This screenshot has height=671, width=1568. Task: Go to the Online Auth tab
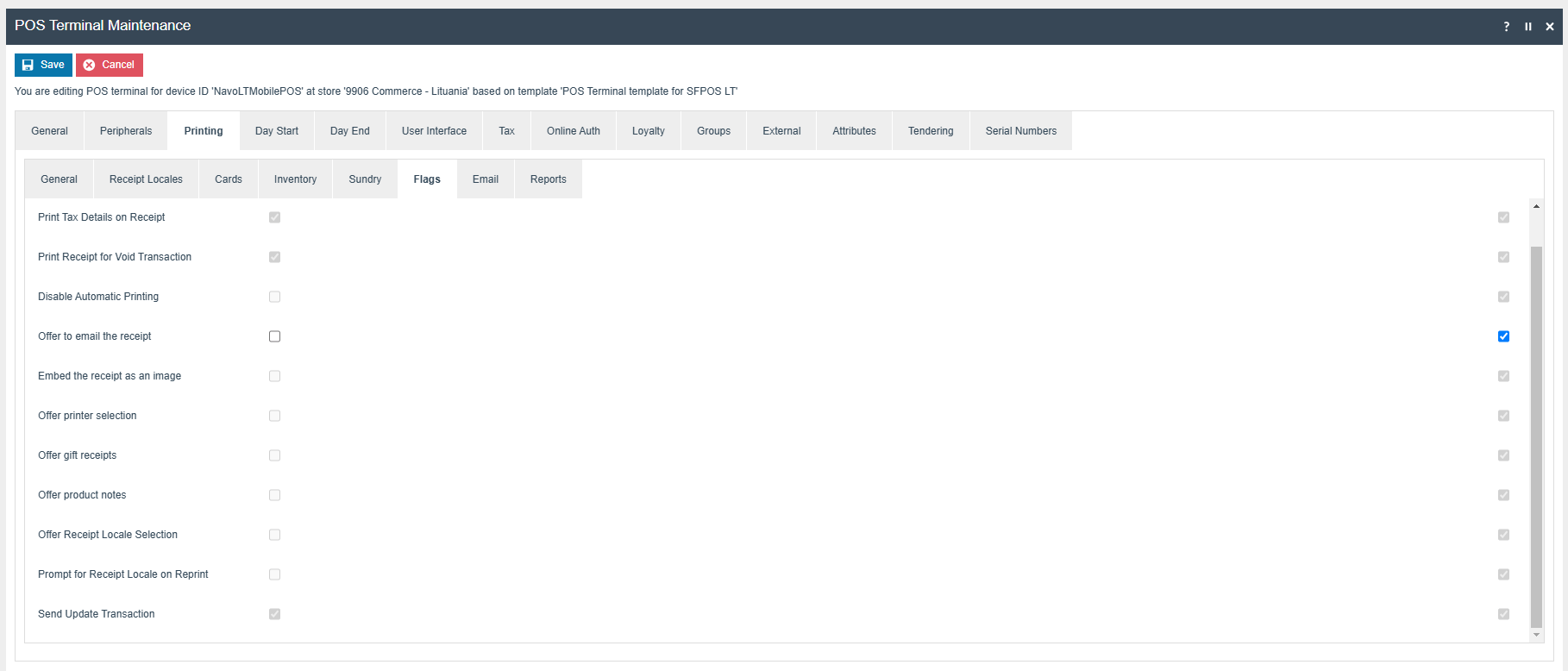click(573, 131)
